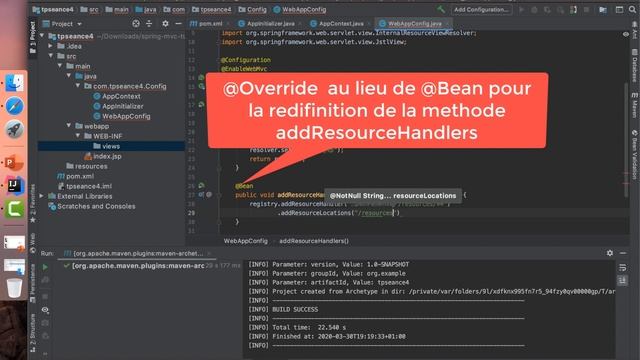Click Collapse All icon in Project panel
Viewport: 640px width, 360px height.
point(149,24)
